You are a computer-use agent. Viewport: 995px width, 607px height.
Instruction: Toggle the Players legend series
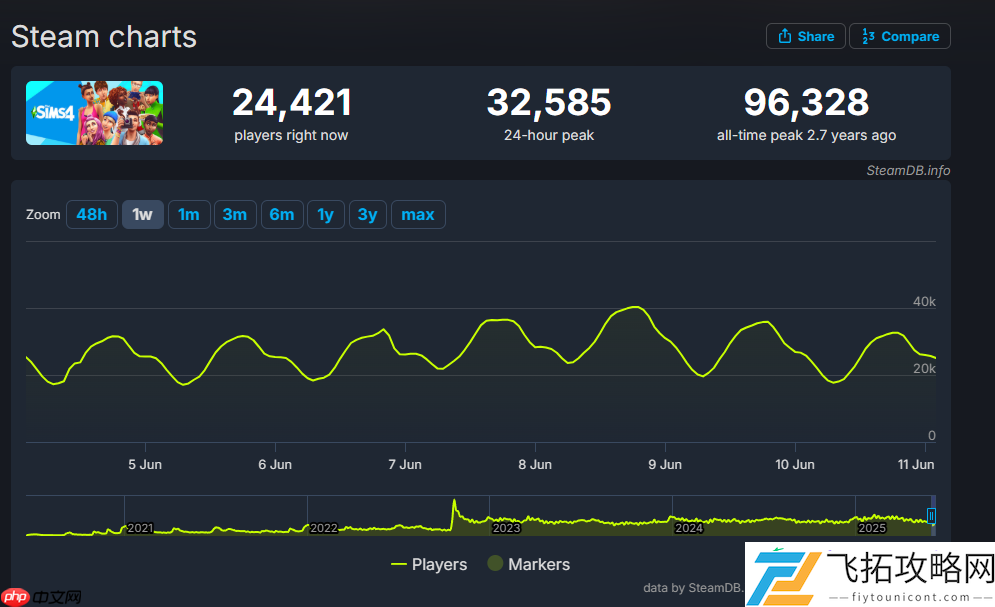point(430,564)
